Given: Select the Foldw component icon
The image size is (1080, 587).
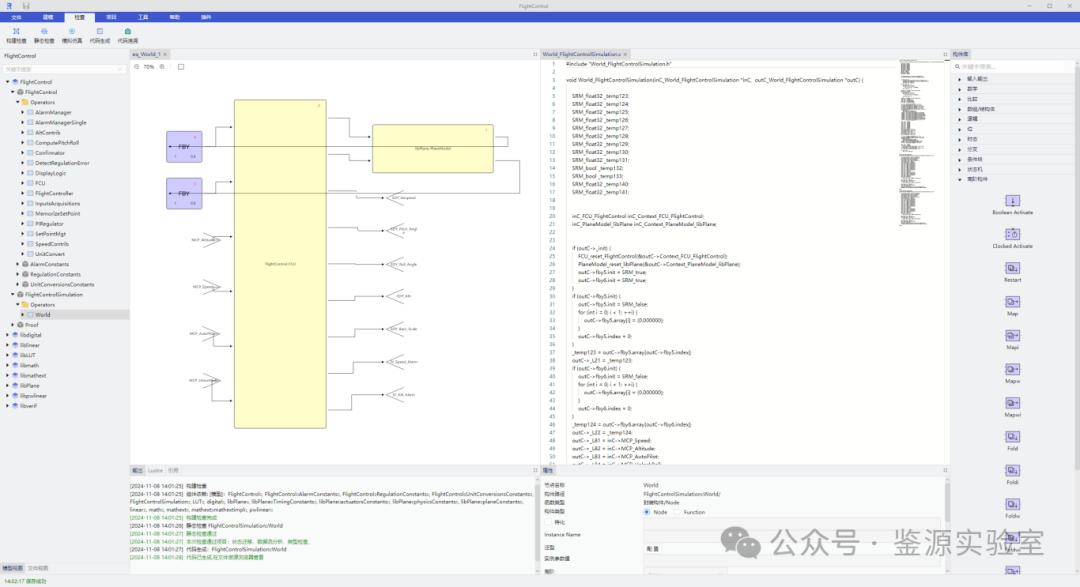Looking at the screenshot, I should point(1012,504).
